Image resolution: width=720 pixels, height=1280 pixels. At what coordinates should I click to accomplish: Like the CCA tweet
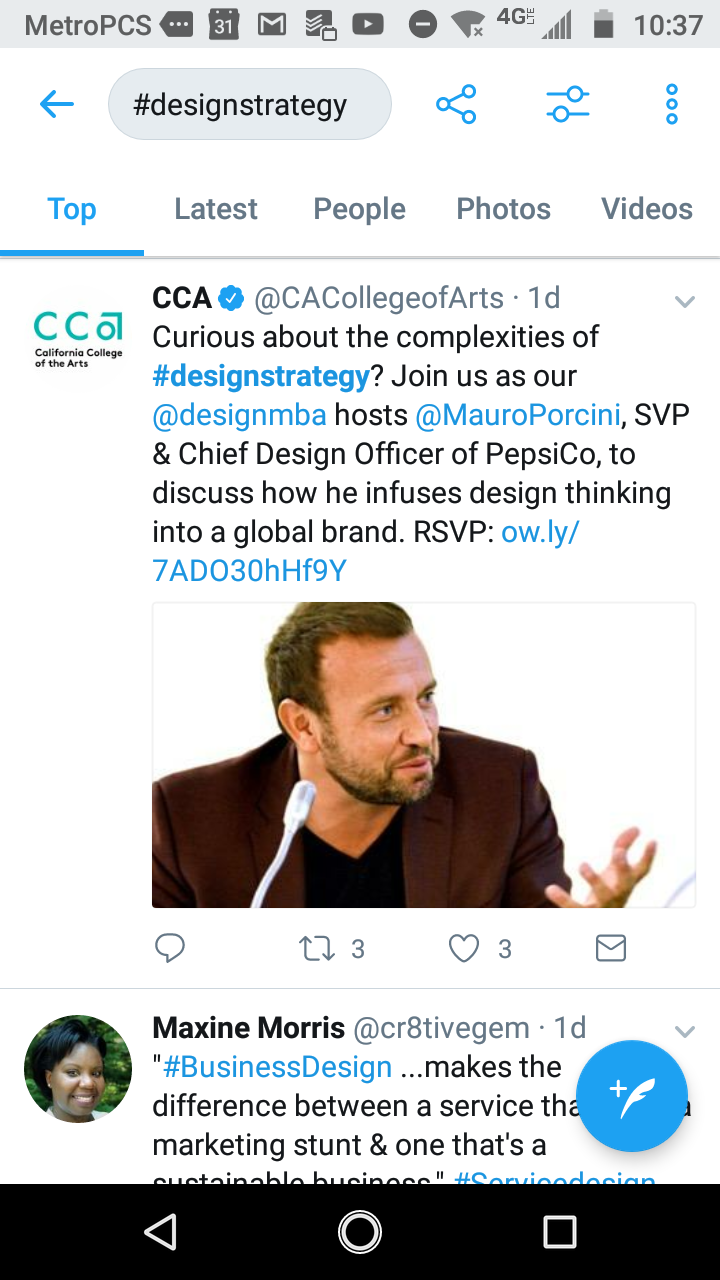(x=464, y=947)
